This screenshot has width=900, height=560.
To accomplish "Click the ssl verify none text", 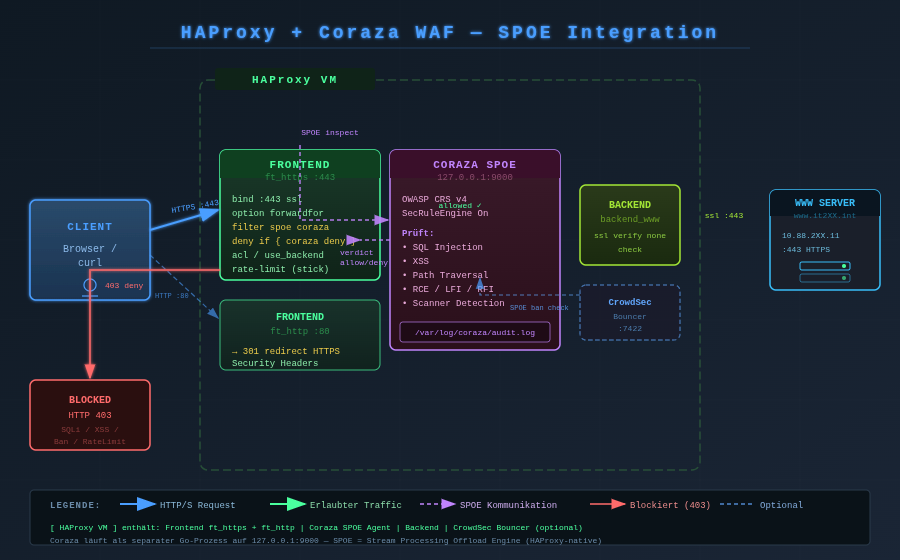I will point(630,236).
